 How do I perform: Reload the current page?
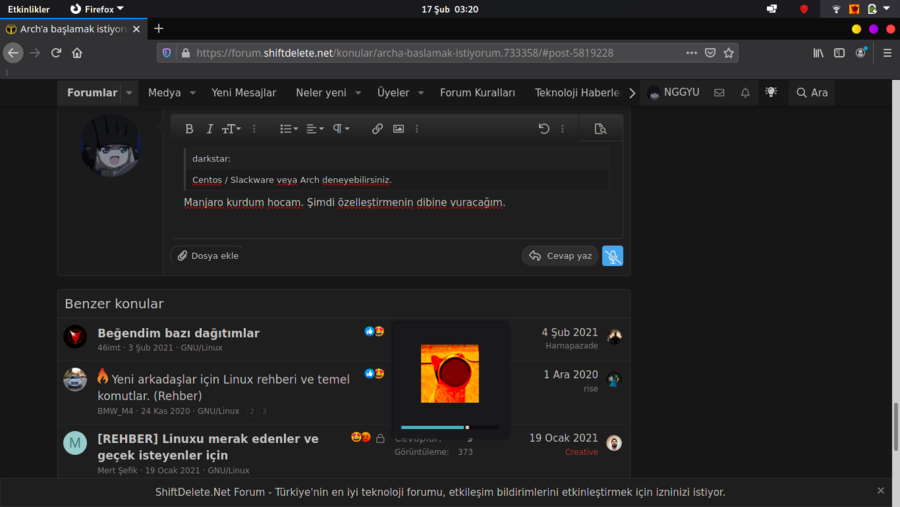pyautogui.click(x=56, y=53)
